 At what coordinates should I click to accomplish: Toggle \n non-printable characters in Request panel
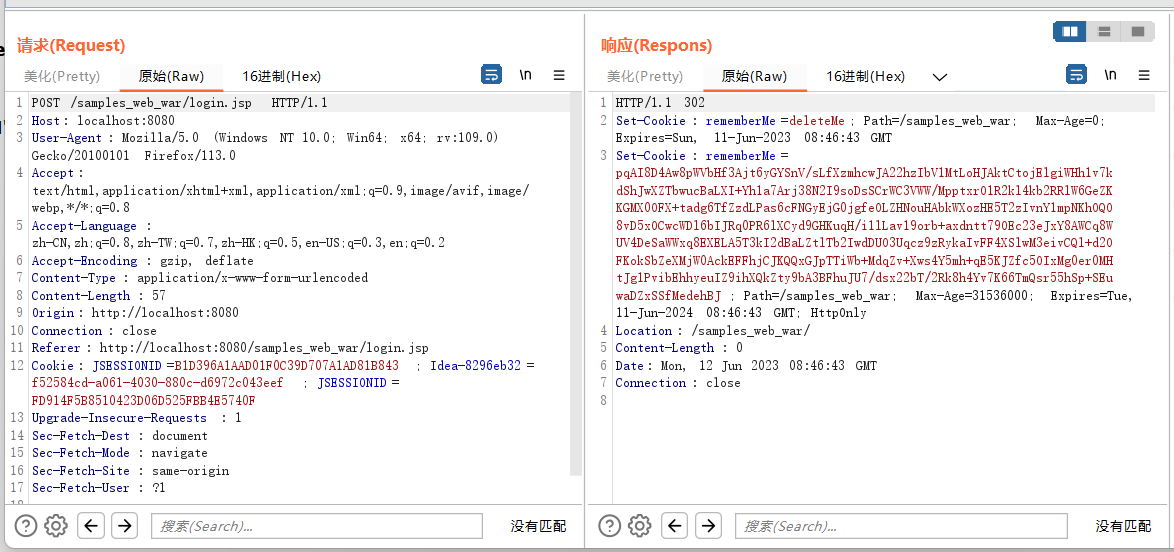(x=525, y=75)
